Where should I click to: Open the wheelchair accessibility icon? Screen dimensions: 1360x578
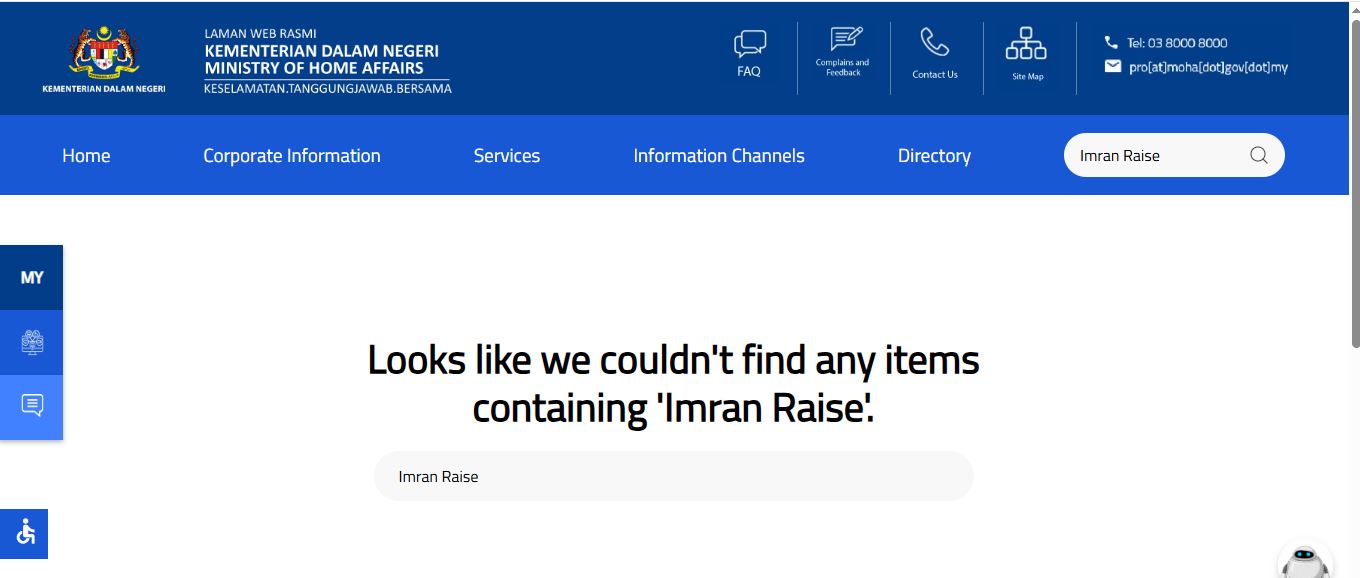pos(25,533)
